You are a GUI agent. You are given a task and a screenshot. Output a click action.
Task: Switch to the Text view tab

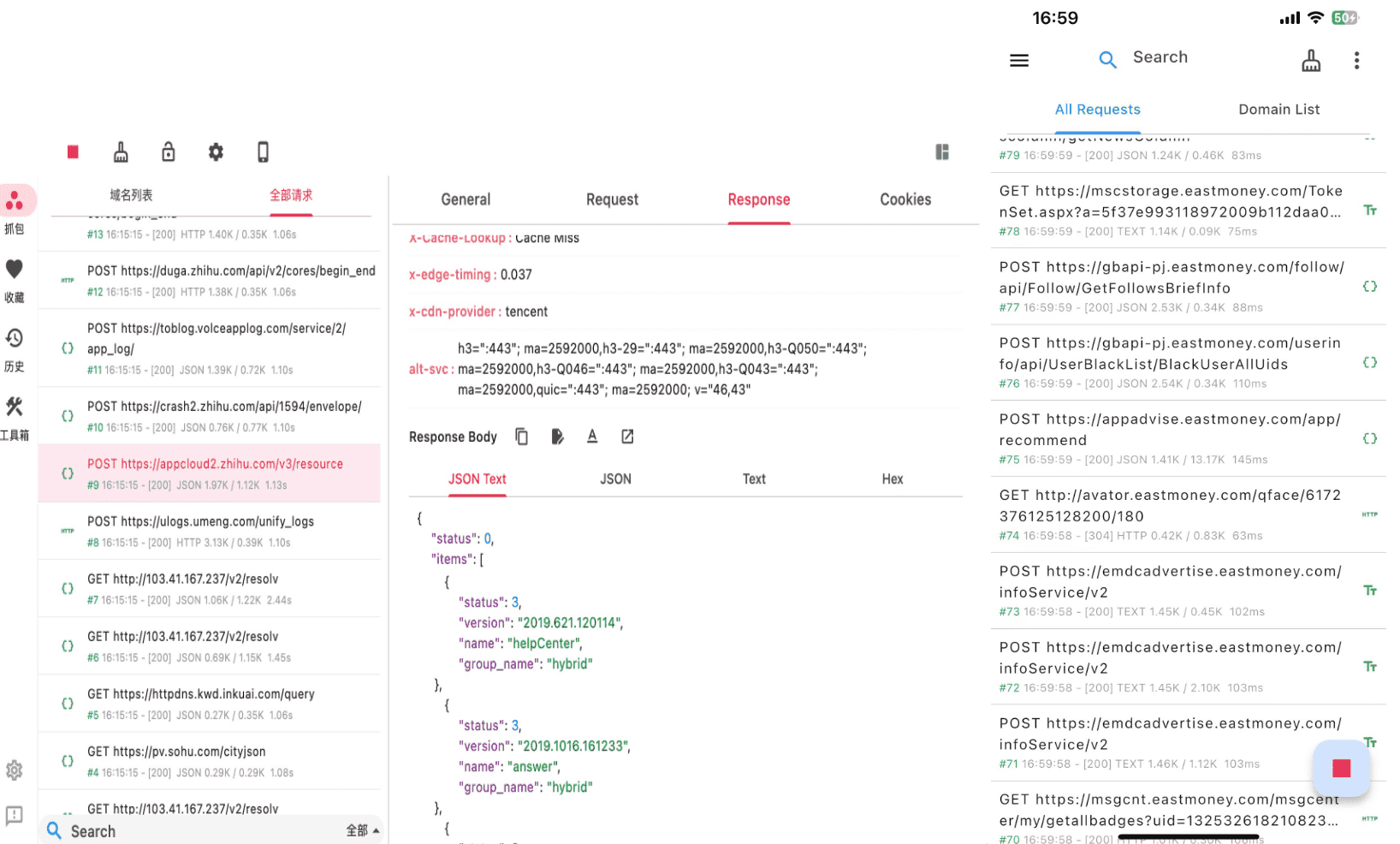coord(754,479)
